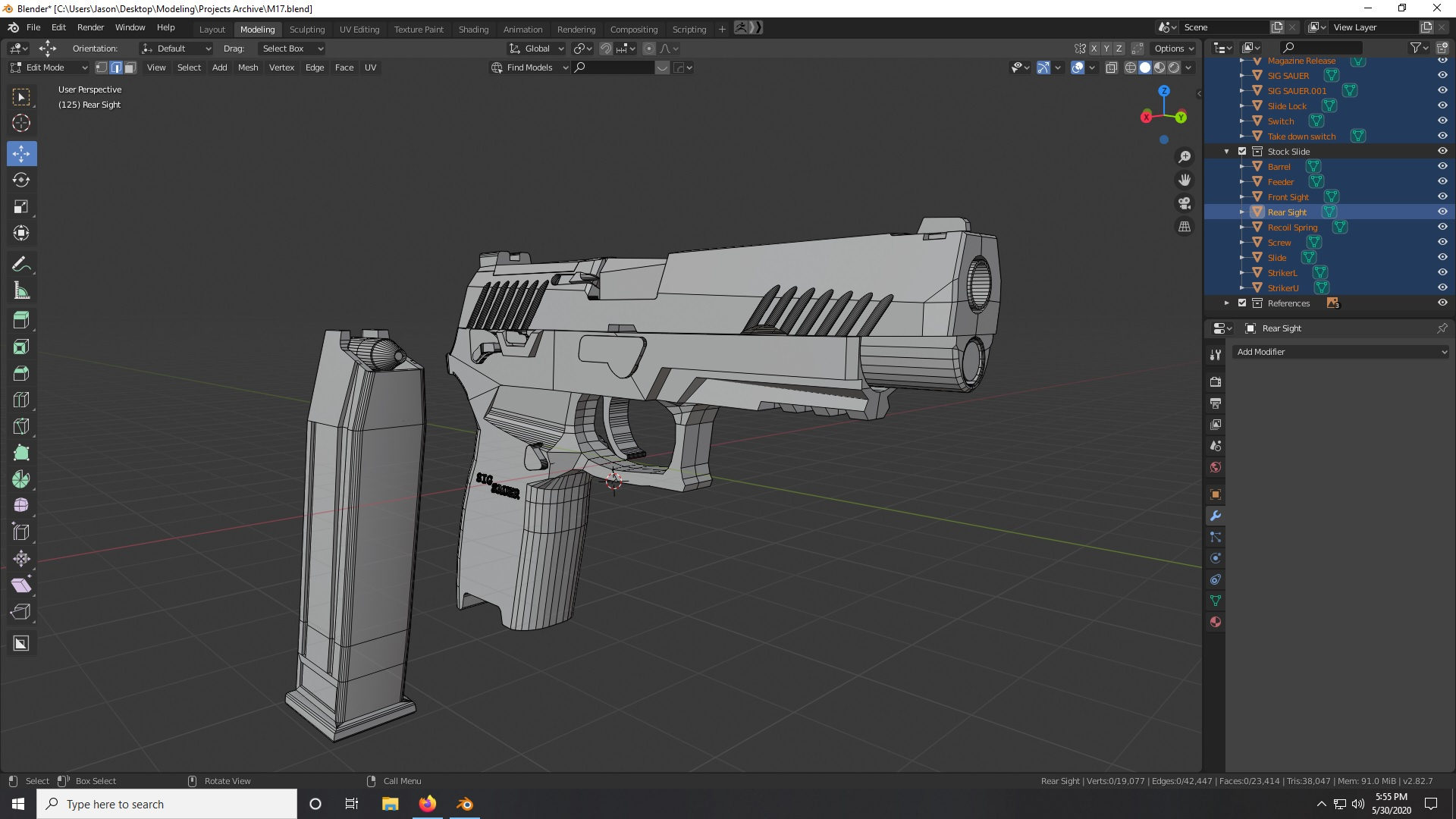Click the Zoom view magnifier gizmo
Viewport: 1456px width, 819px height.
tap(1185, 157)
